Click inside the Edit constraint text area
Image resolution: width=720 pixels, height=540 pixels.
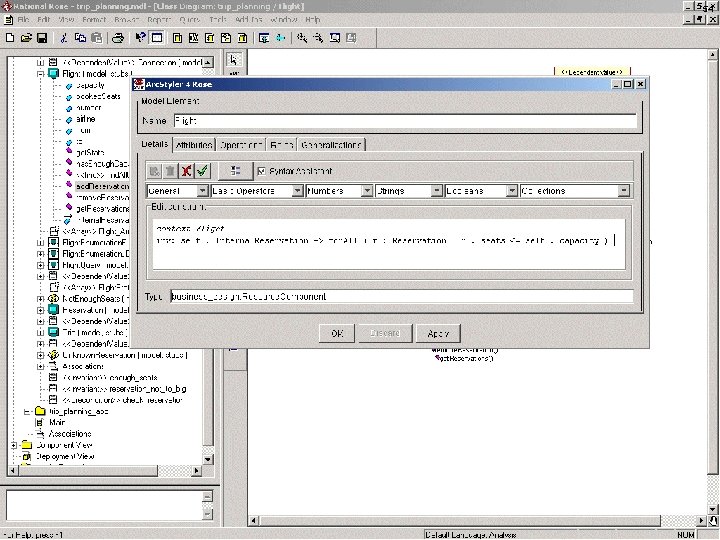coord(389,244)
